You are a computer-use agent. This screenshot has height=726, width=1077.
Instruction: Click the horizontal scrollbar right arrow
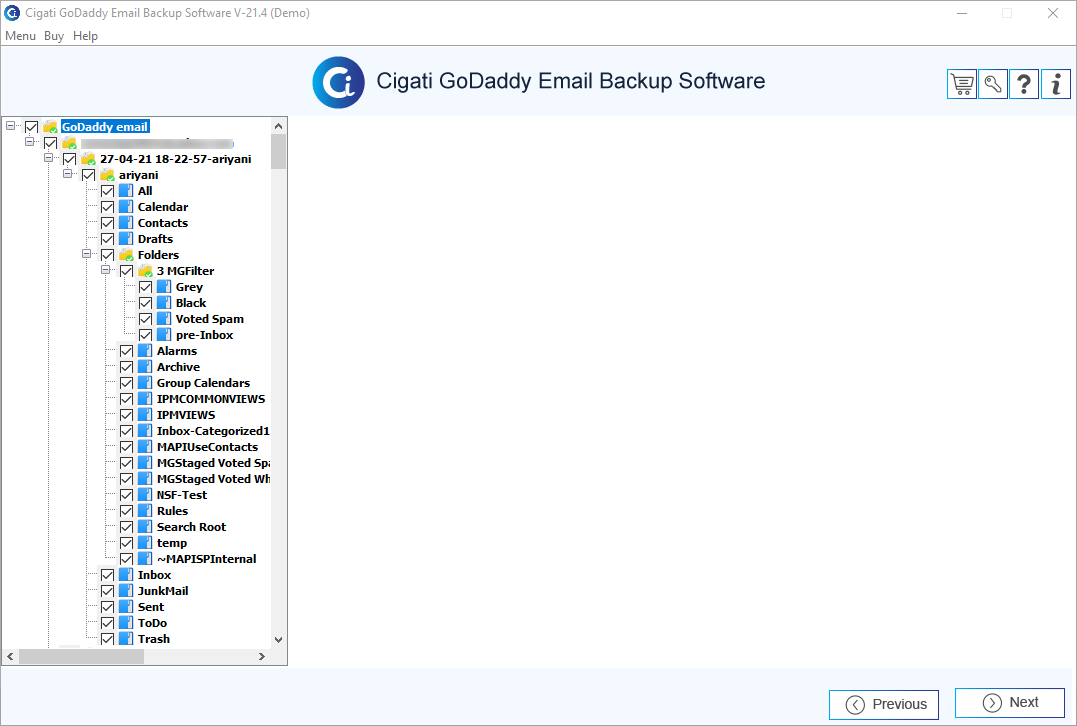coord(262,657)
